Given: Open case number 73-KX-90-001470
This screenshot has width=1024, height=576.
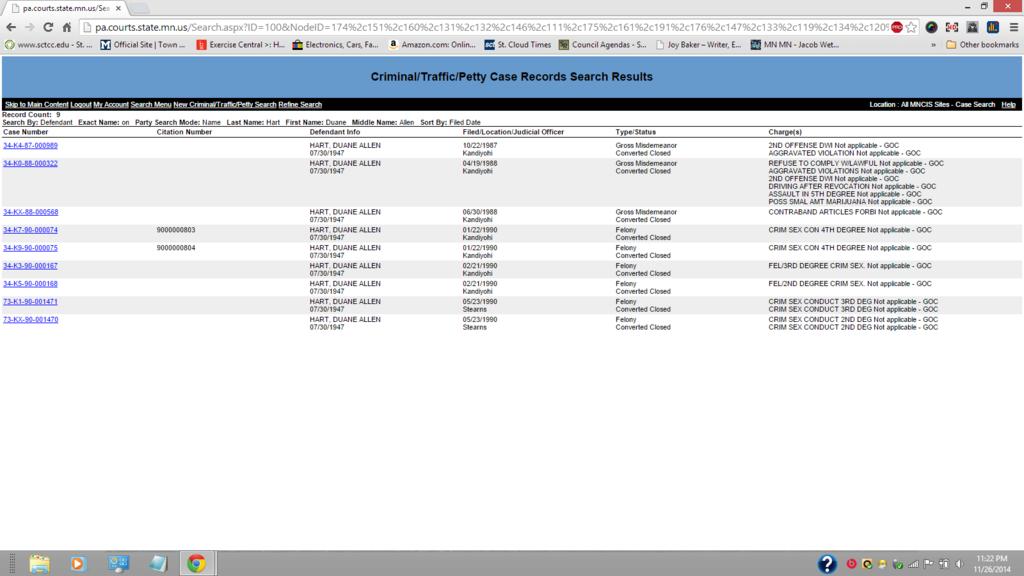Looking at the screenshot, I should tap(30, 320).
